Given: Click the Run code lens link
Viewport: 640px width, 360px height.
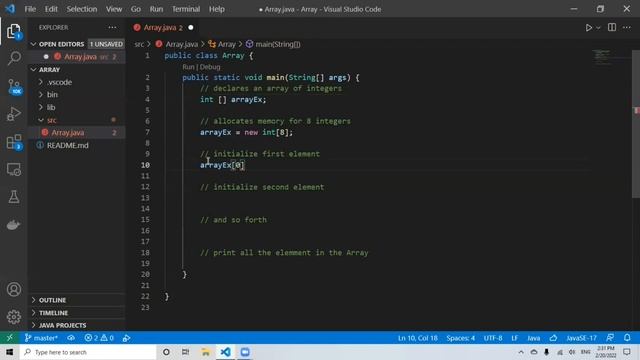Looking at the screenshot, I should click(x=188, y=67).
